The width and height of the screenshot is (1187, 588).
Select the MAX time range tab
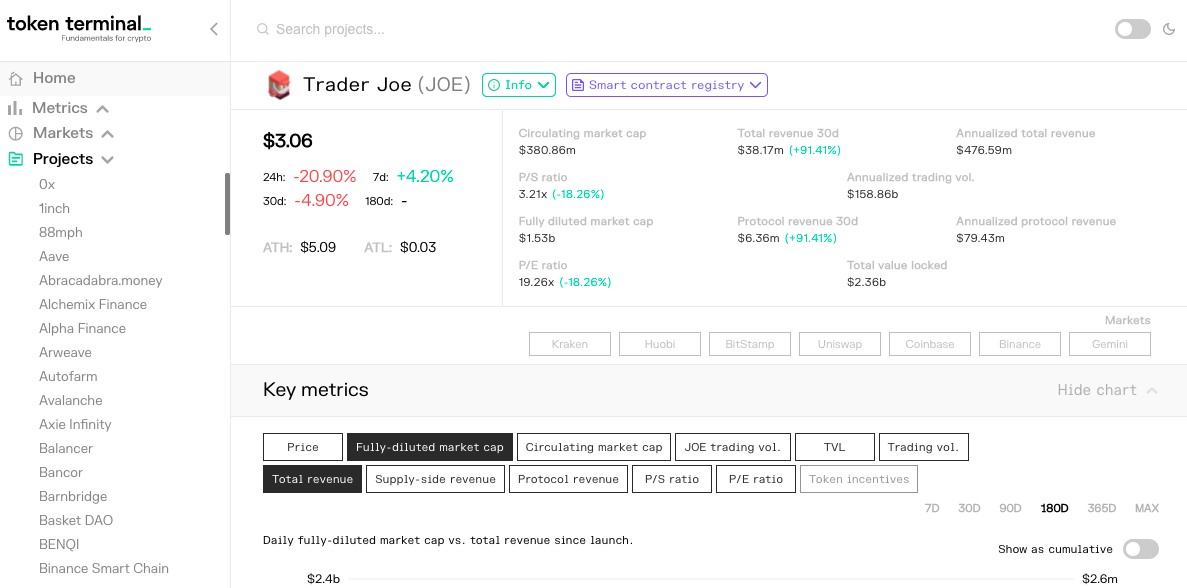coord(1146,508)
